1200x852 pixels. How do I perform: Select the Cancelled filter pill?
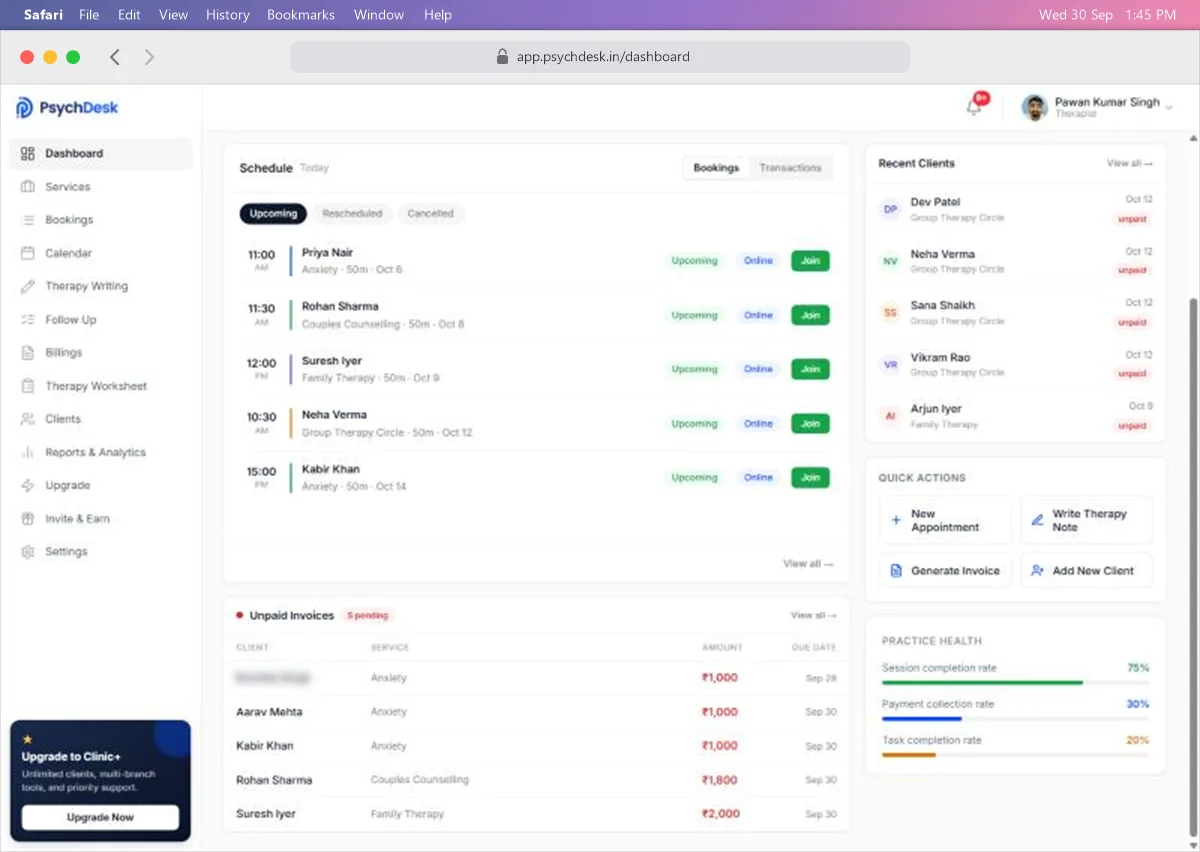point(431,213)
